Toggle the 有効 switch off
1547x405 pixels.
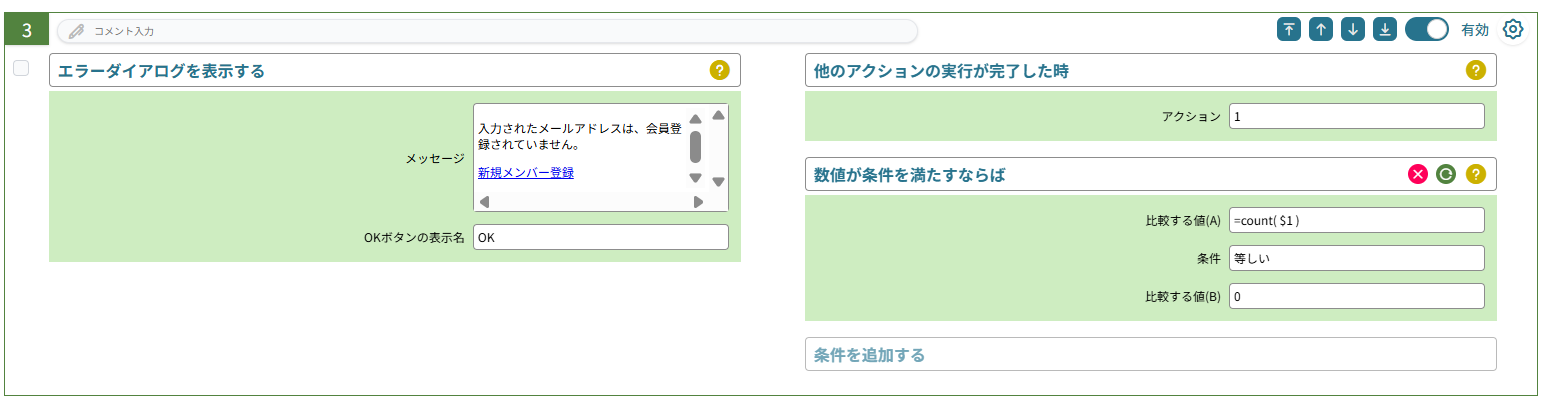1427,29
